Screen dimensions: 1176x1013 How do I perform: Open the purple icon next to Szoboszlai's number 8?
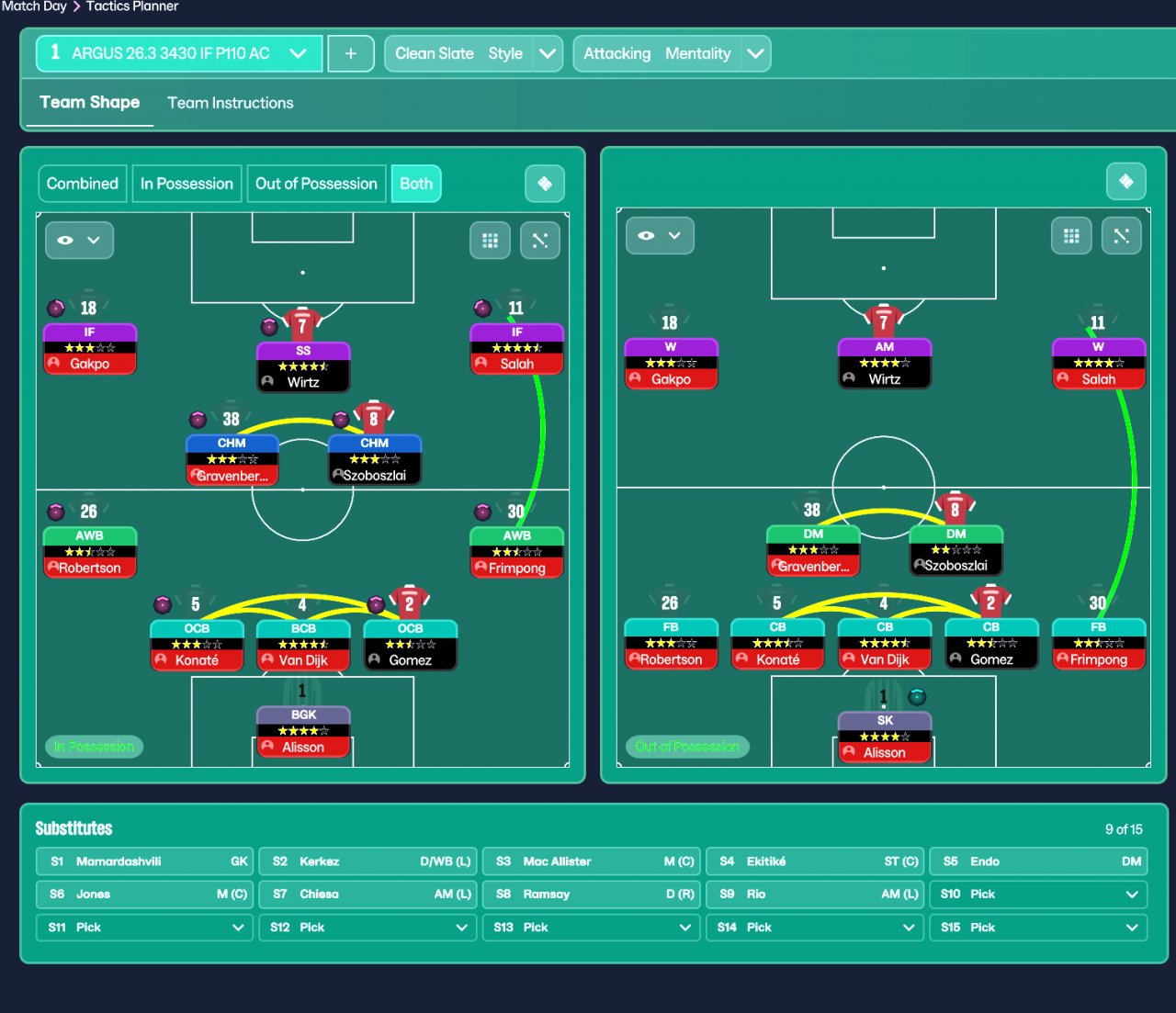[x=341, y=420]
